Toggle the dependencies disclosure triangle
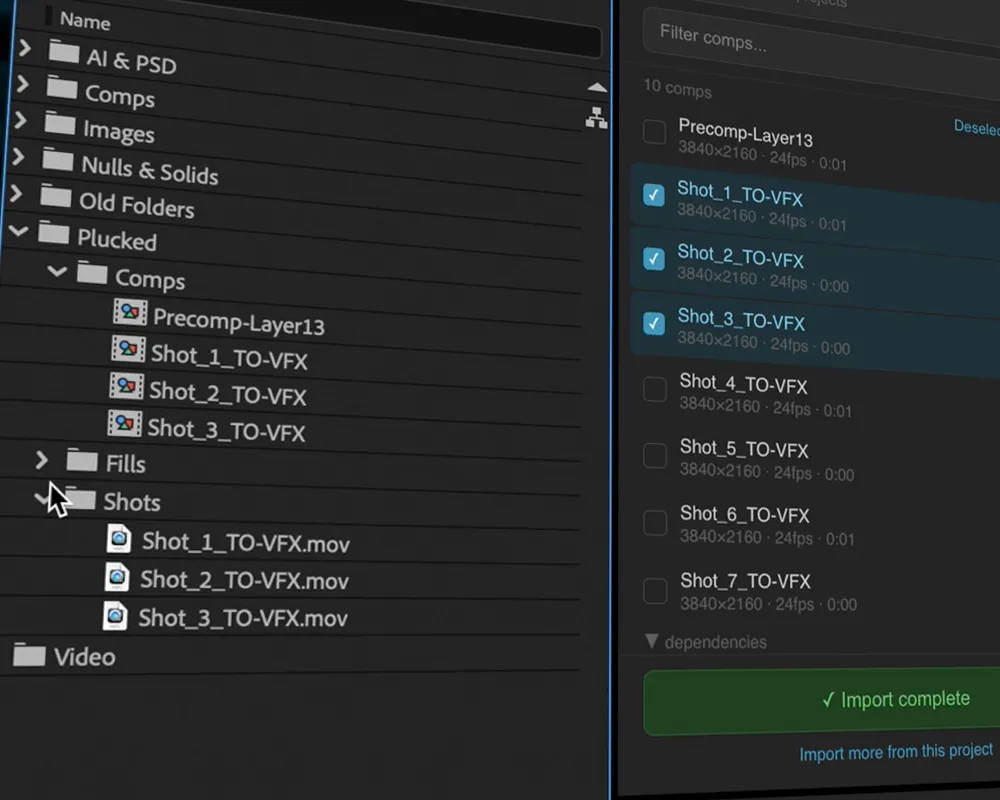This screenshot has width=1000, height=800. click(651, 640)
